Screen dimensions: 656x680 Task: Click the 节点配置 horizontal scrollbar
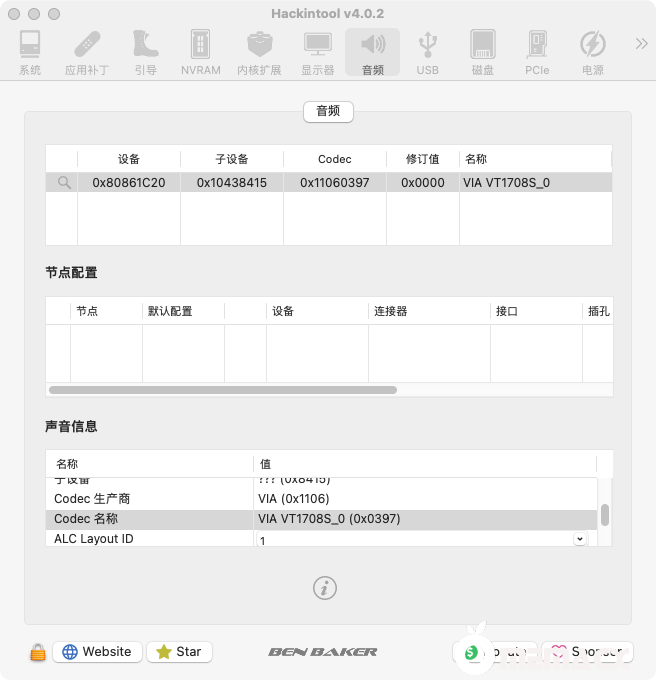[222, 390]
